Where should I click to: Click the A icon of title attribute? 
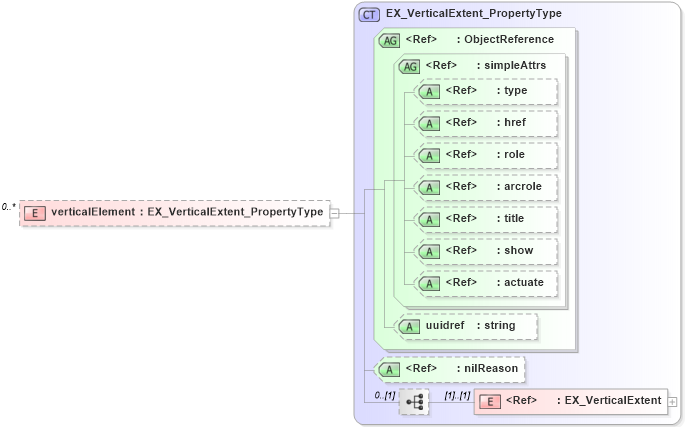[429, 219]
